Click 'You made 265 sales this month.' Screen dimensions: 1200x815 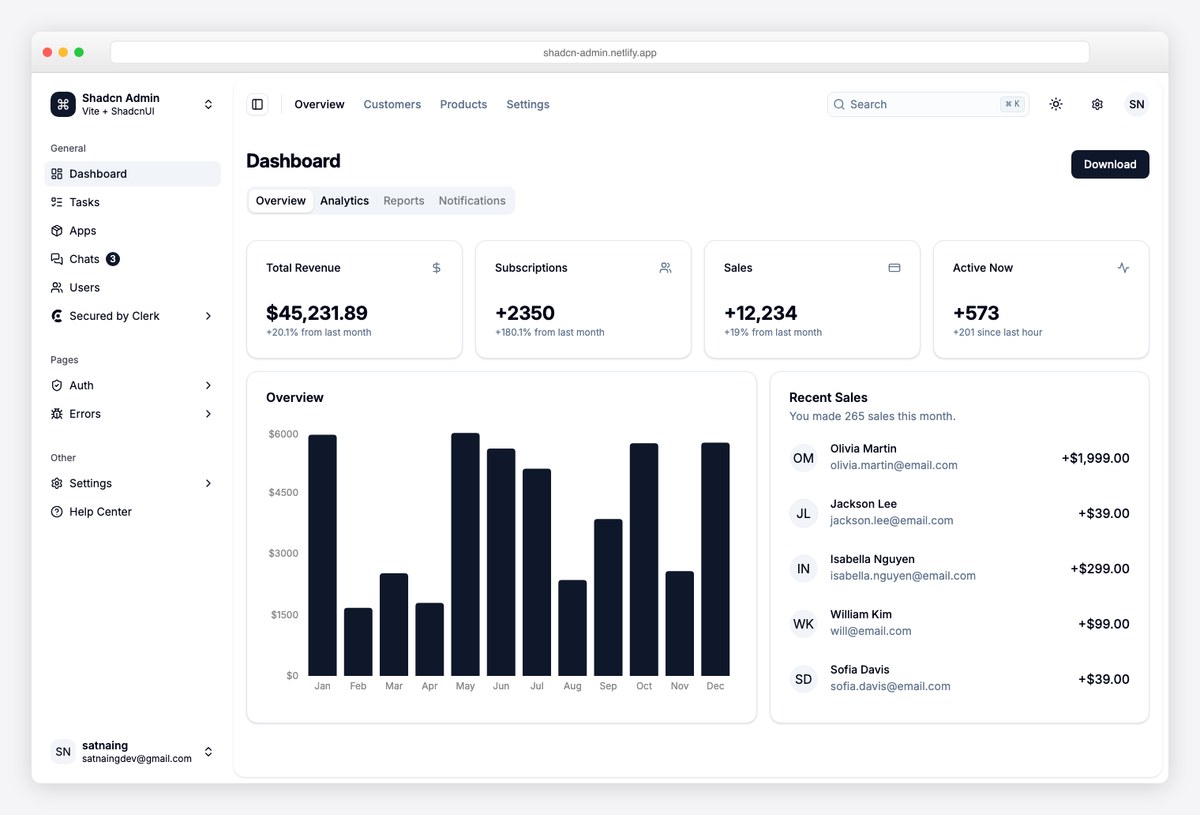point(872,416)
